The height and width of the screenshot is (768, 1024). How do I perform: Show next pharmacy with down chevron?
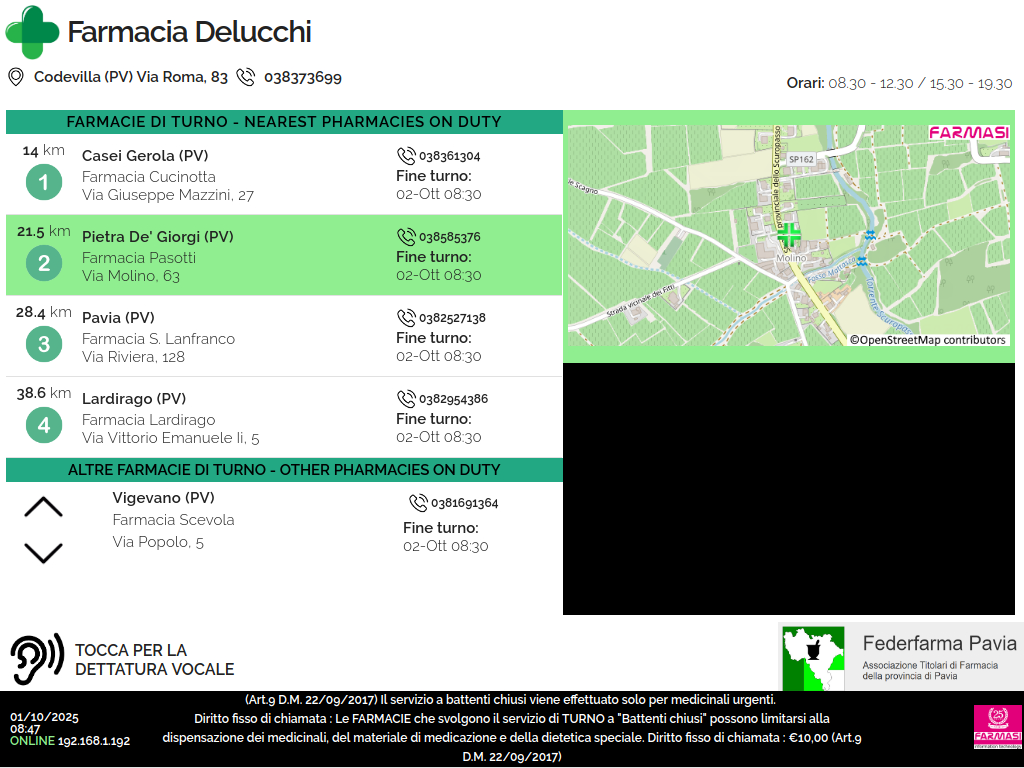pyautogui.click(x=43, y=552)
